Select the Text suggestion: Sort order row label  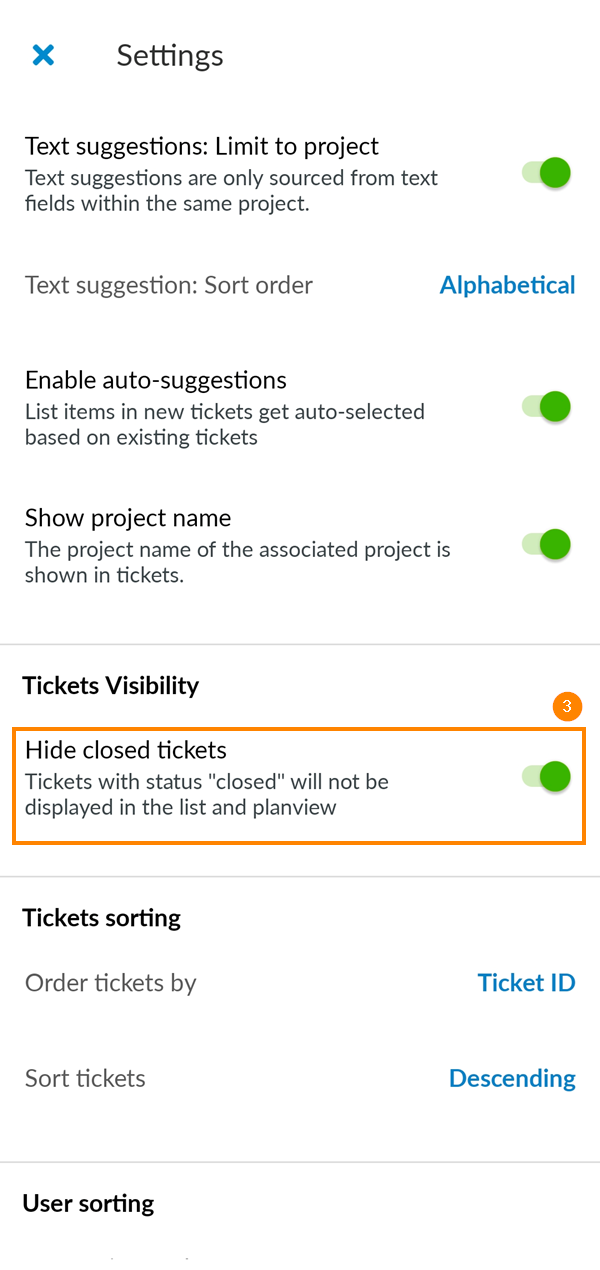click(x=169, y=285)
